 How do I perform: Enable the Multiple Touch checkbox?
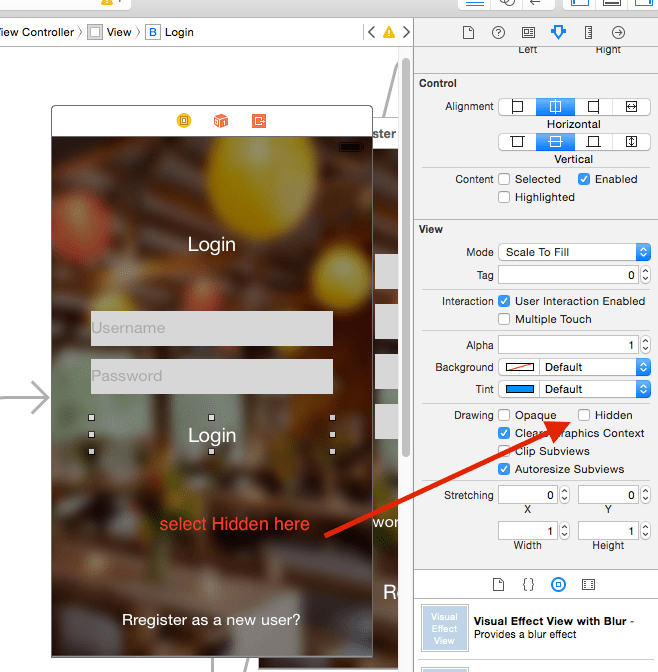click(504, 319)
